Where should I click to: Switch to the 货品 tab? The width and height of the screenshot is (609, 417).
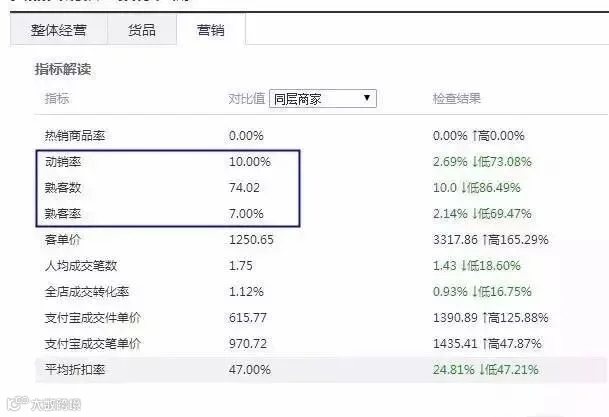[142, 30]
